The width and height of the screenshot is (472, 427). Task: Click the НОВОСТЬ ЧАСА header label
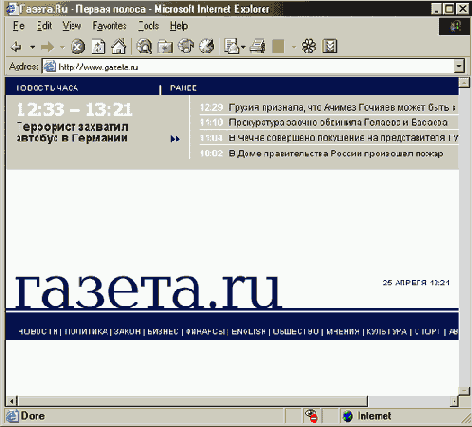click(x=47, y=88)
